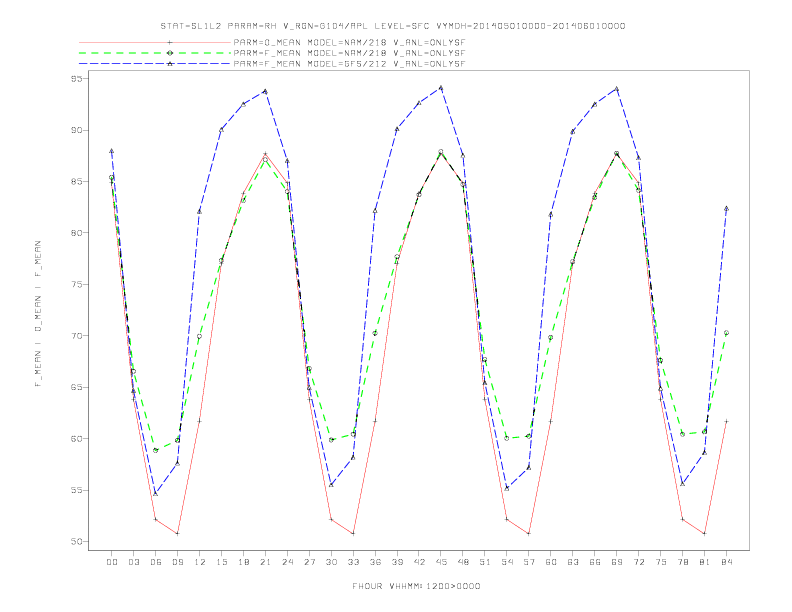Screen dimensions: 792x612
Task: Click red solid line sample in legend
Action: [155, 42]
